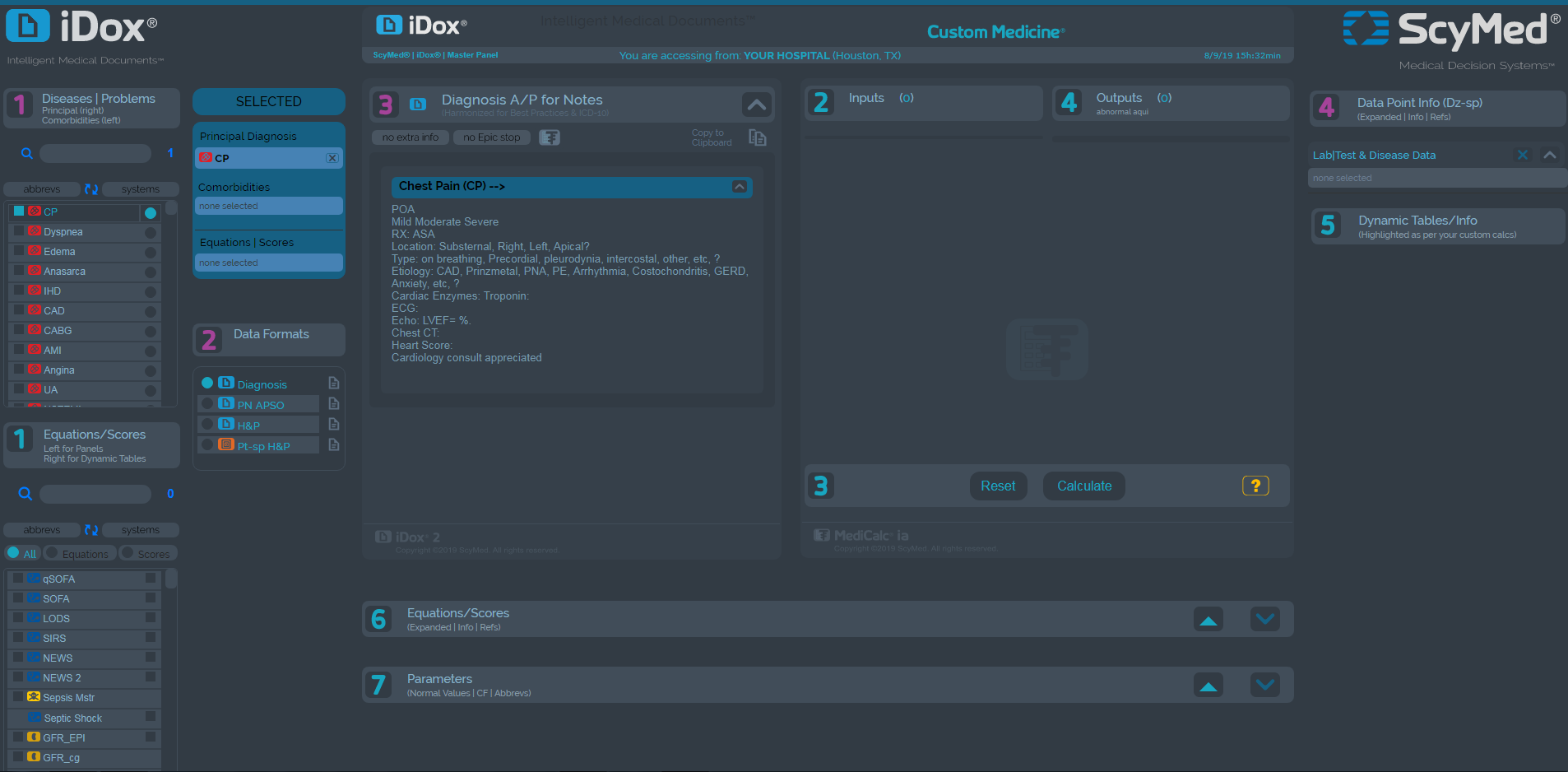This screenshot has width=1568, height=772.
Task: Open the Dynamic Tables/Info section header
Action: pyautogui.click(x=1437, y=226)
